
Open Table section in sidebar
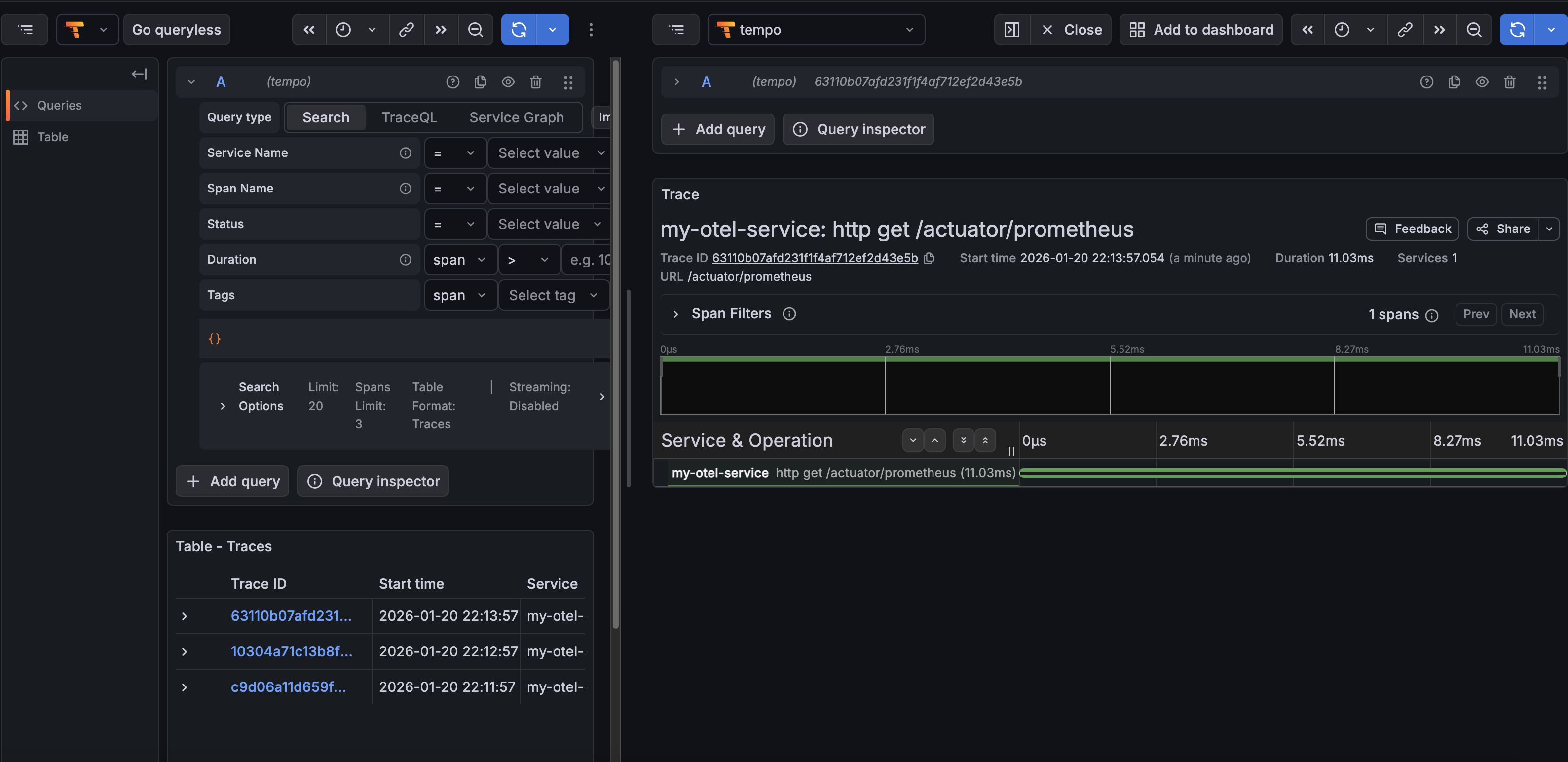point(52,137)
